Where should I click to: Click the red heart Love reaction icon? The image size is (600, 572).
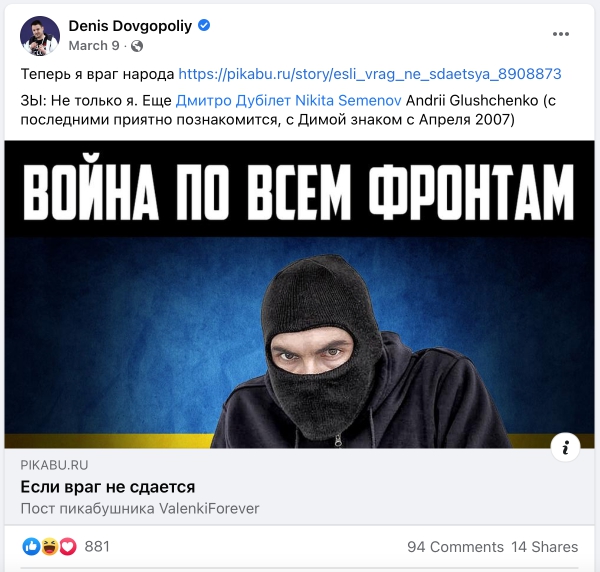[68, 547]
